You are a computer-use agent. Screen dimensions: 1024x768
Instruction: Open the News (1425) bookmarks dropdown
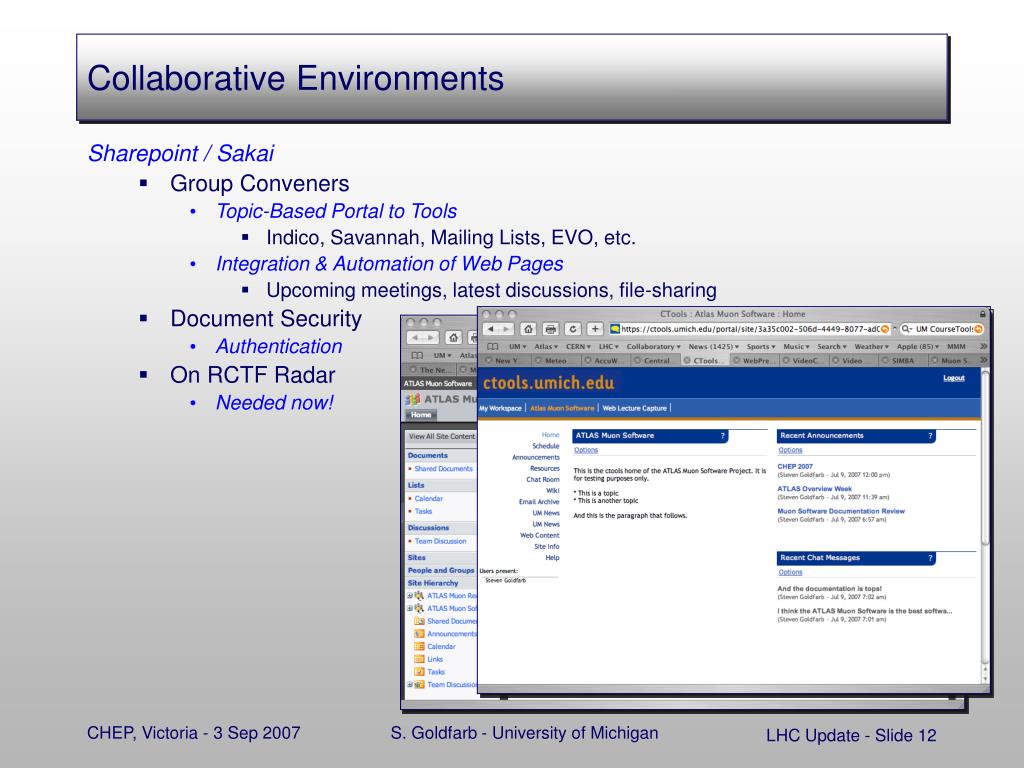(714, 347)
